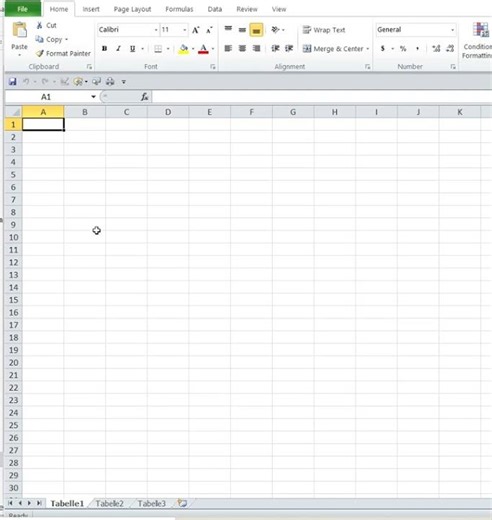The height and width of the screenshot is (520, 492).
Task: Switch to sheet Tabelle2
Action: coord(110,503)
